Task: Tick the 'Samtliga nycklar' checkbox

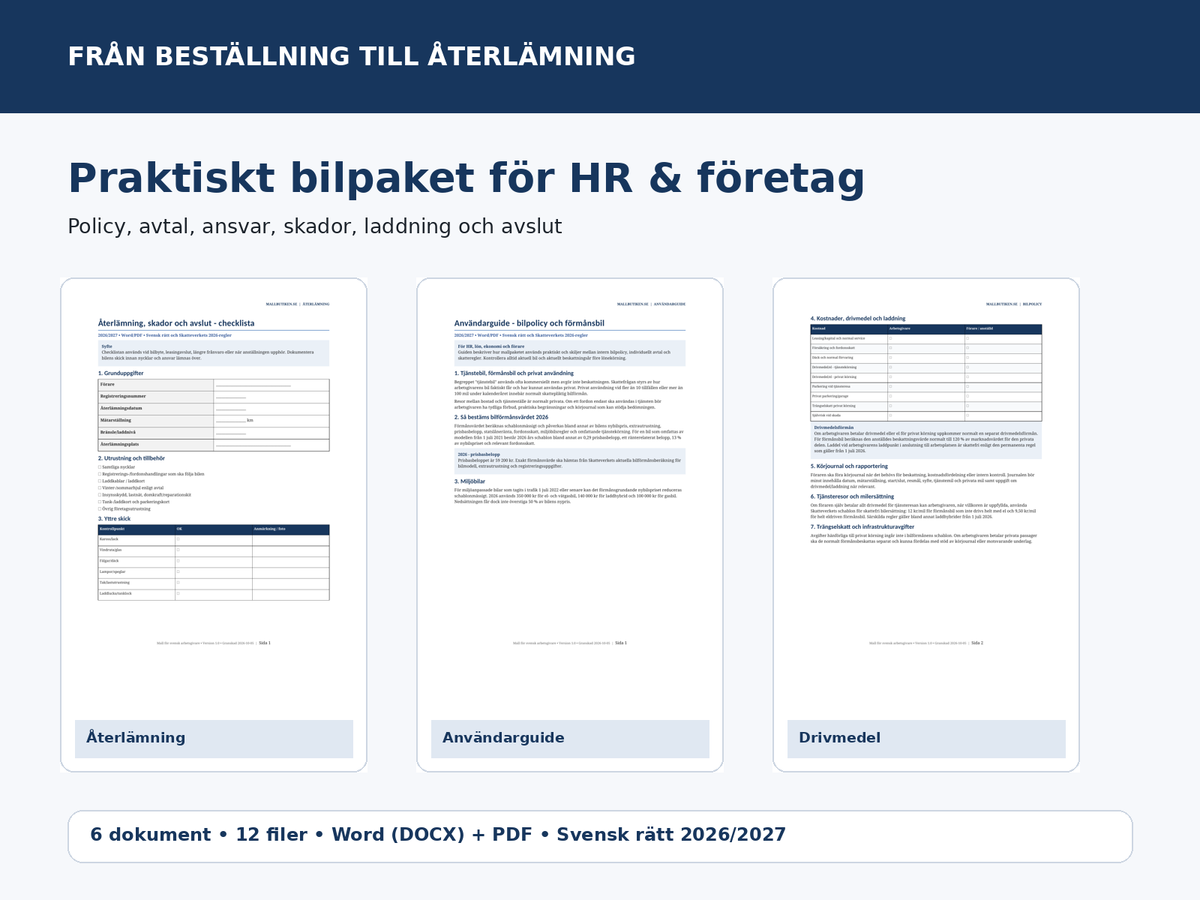Action: pos(99,467)
